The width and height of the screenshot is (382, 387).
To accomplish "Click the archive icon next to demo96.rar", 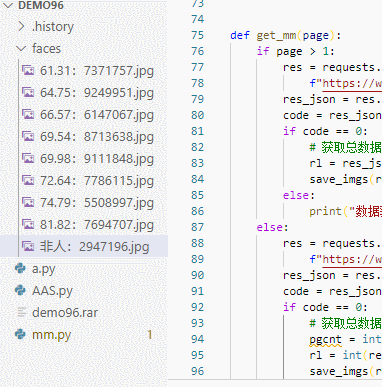I will pos(22,312).
